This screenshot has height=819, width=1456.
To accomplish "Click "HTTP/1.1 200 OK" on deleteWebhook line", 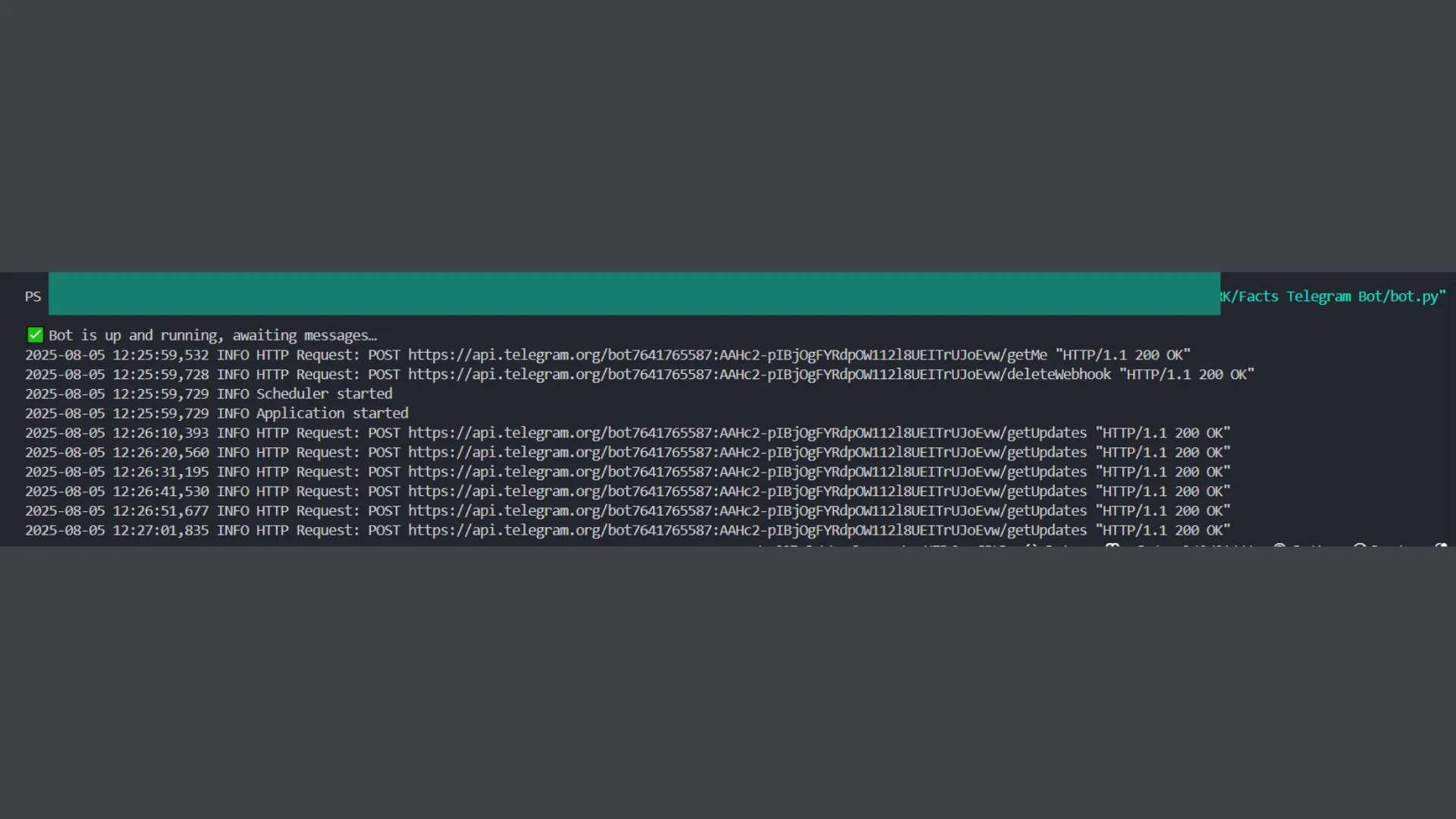I will click(1187, 375).
